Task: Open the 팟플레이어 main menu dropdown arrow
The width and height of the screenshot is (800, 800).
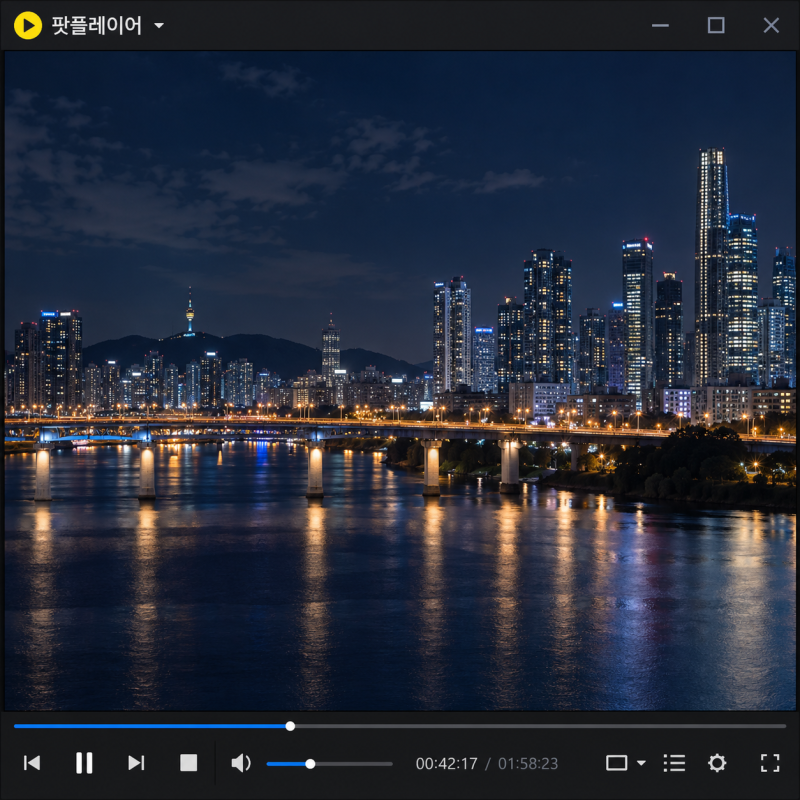Action: tap(159, 25)
